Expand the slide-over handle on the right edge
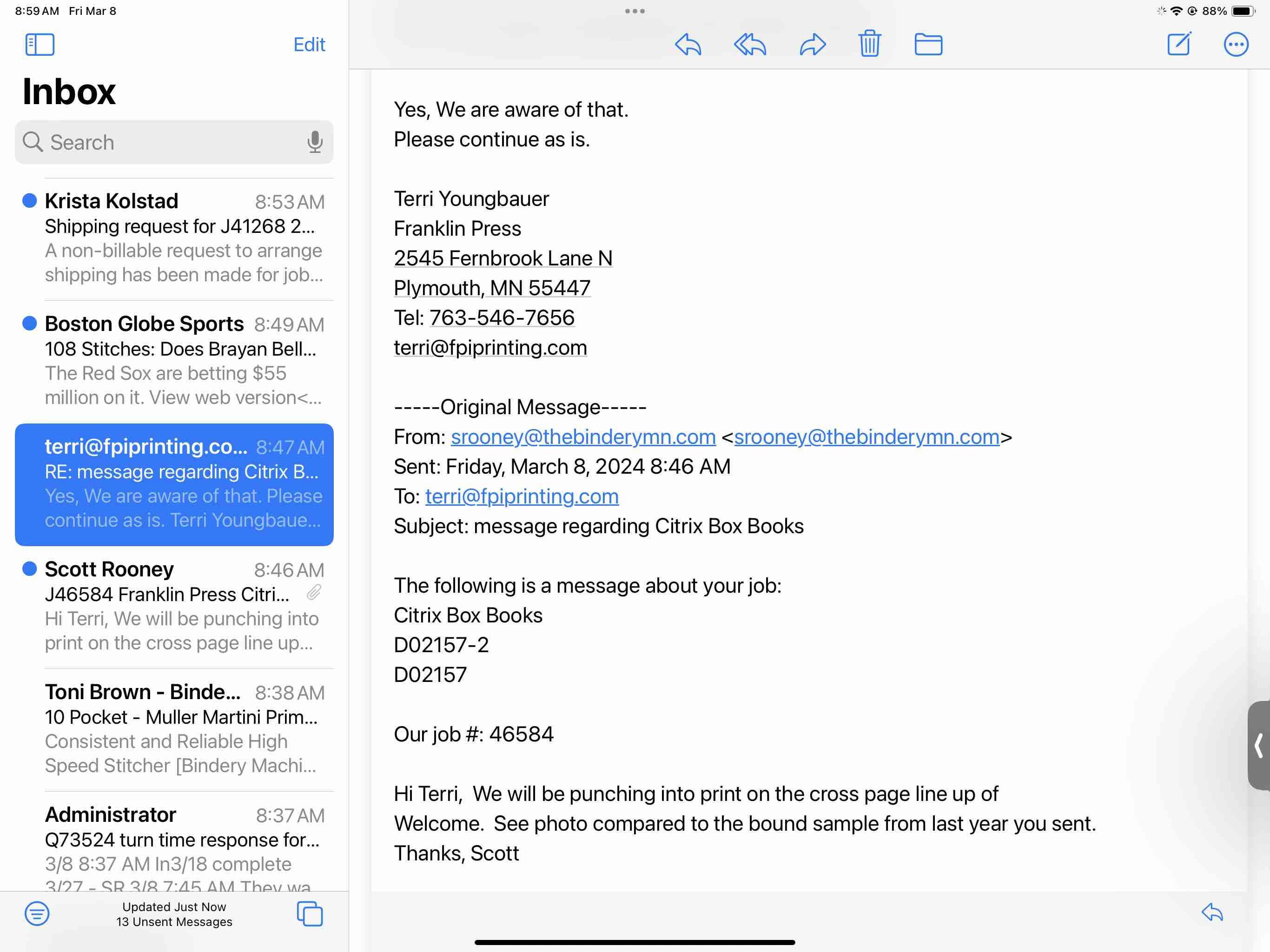This screenshot has width=1270, height=952. 1259,745
